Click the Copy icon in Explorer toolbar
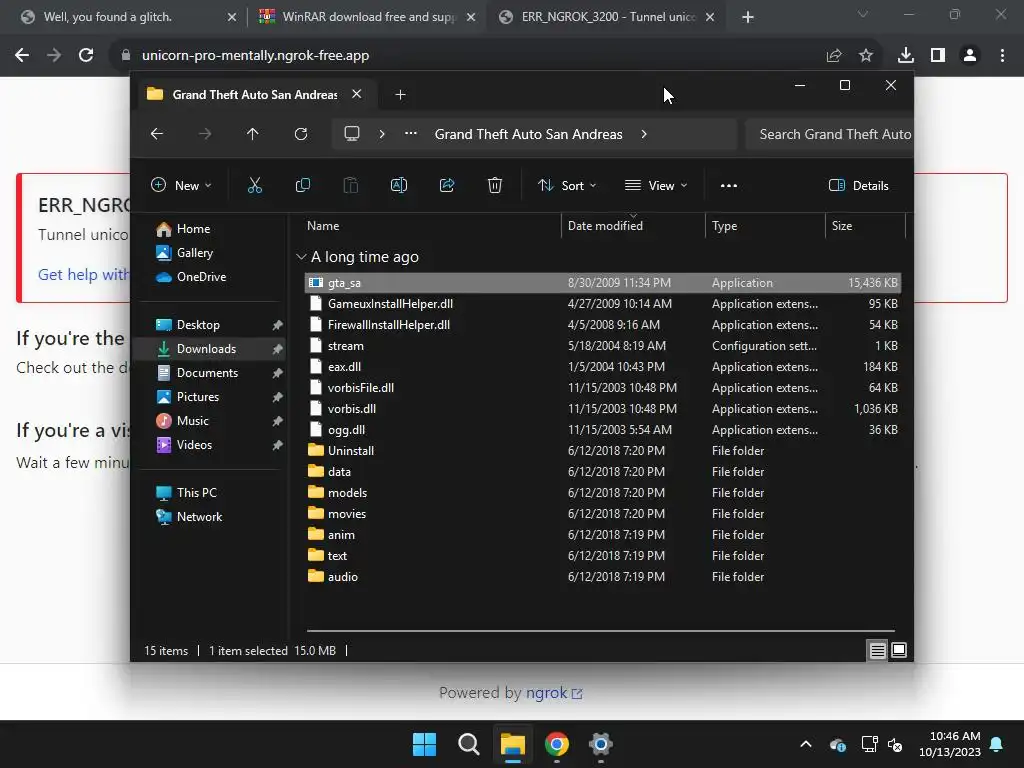Image resolution: width=1024 pixels, height=768 pixels. (302, 185)
